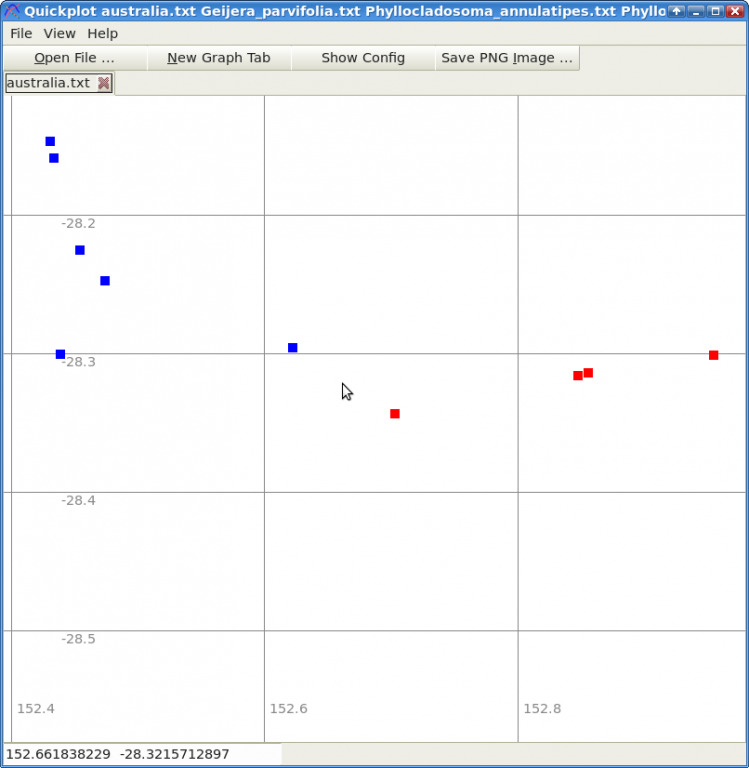Click the lone red point near 152.7

pyautogui.click(x=395, y=414)
